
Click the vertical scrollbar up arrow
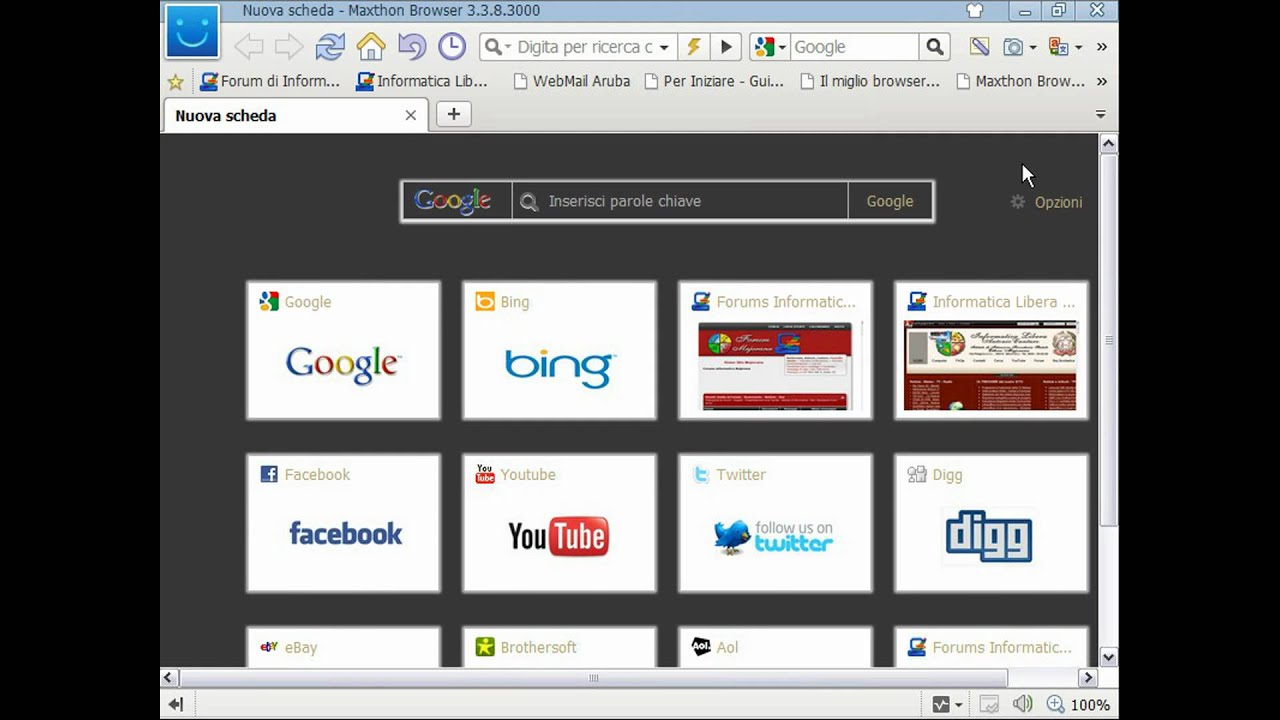point(1108,144)
